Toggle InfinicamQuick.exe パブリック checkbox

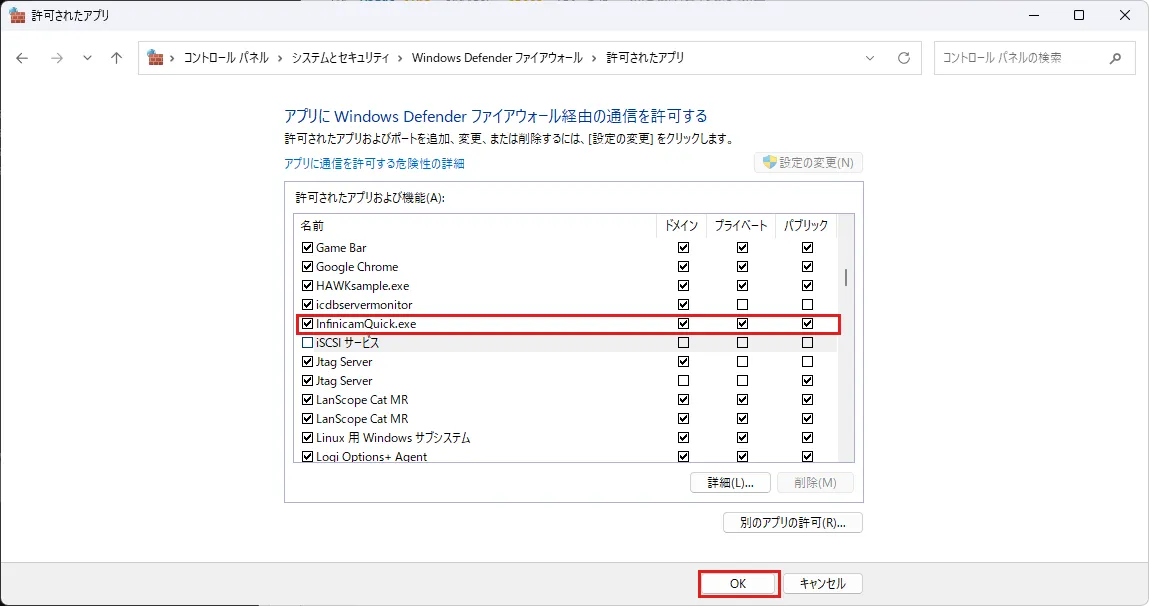coord(808,324)
